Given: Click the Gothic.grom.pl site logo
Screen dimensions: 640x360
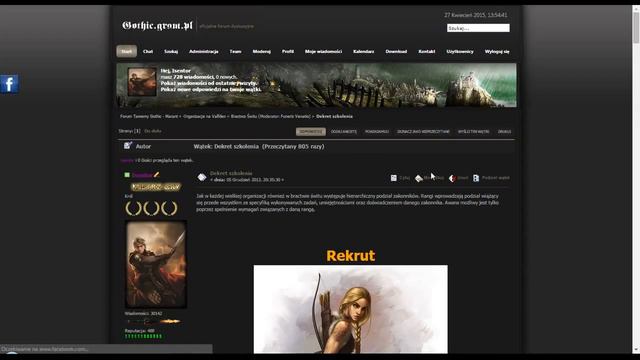Looking at the screenshot, I should coord(157,26).
